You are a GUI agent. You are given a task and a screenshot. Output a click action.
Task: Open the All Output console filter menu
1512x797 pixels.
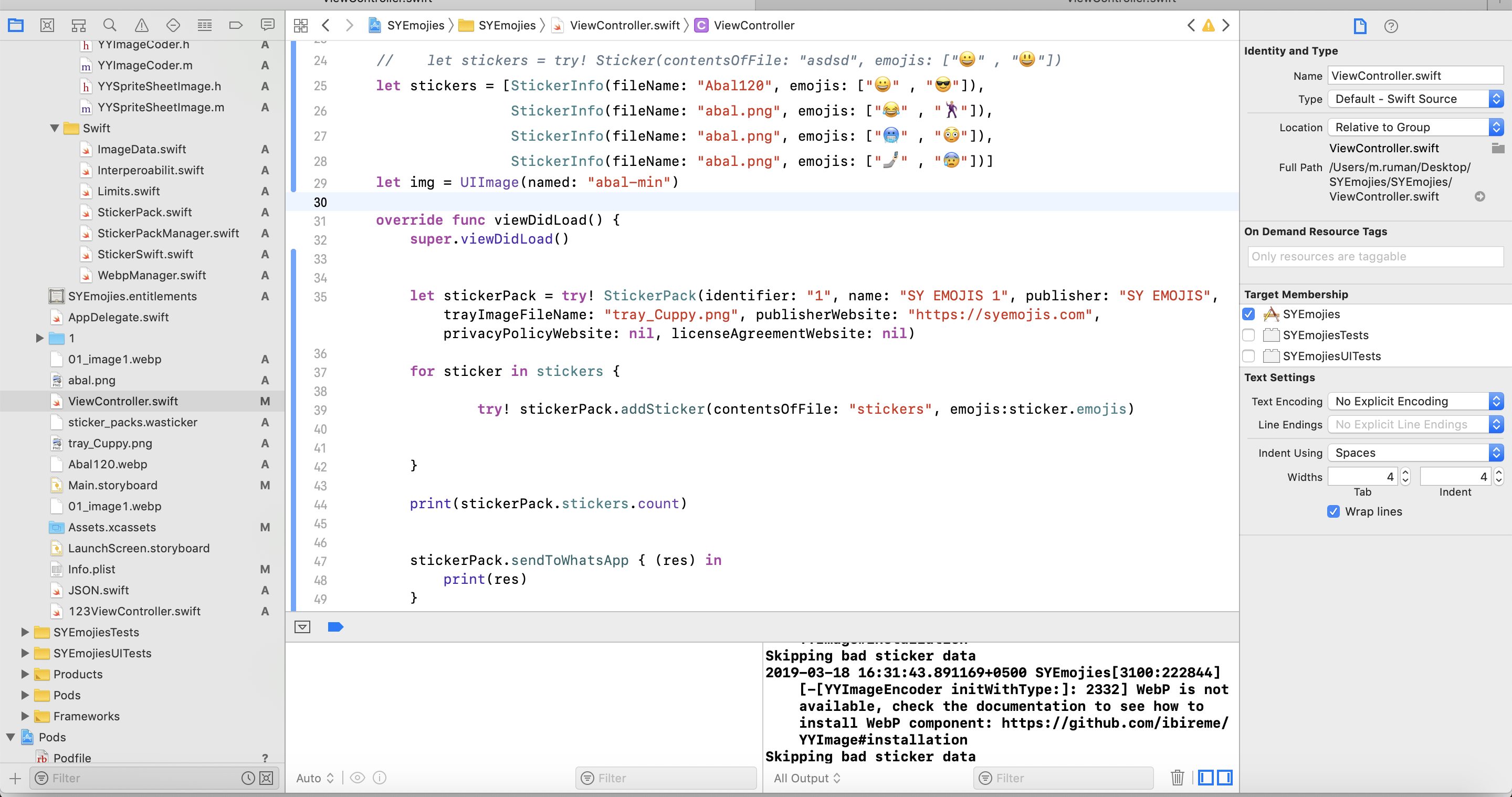(x=806, y=778)
